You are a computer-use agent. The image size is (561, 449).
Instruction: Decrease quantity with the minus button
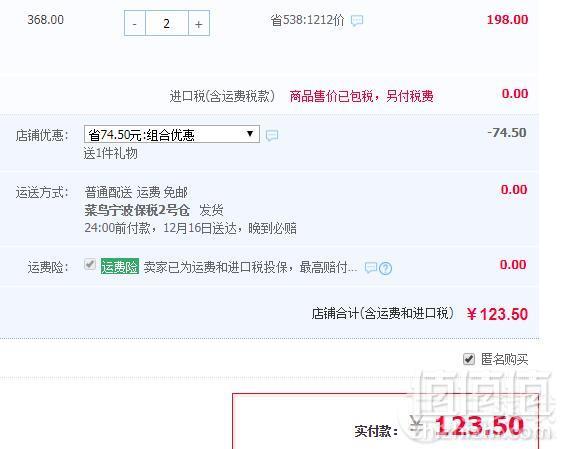[135, 23]
